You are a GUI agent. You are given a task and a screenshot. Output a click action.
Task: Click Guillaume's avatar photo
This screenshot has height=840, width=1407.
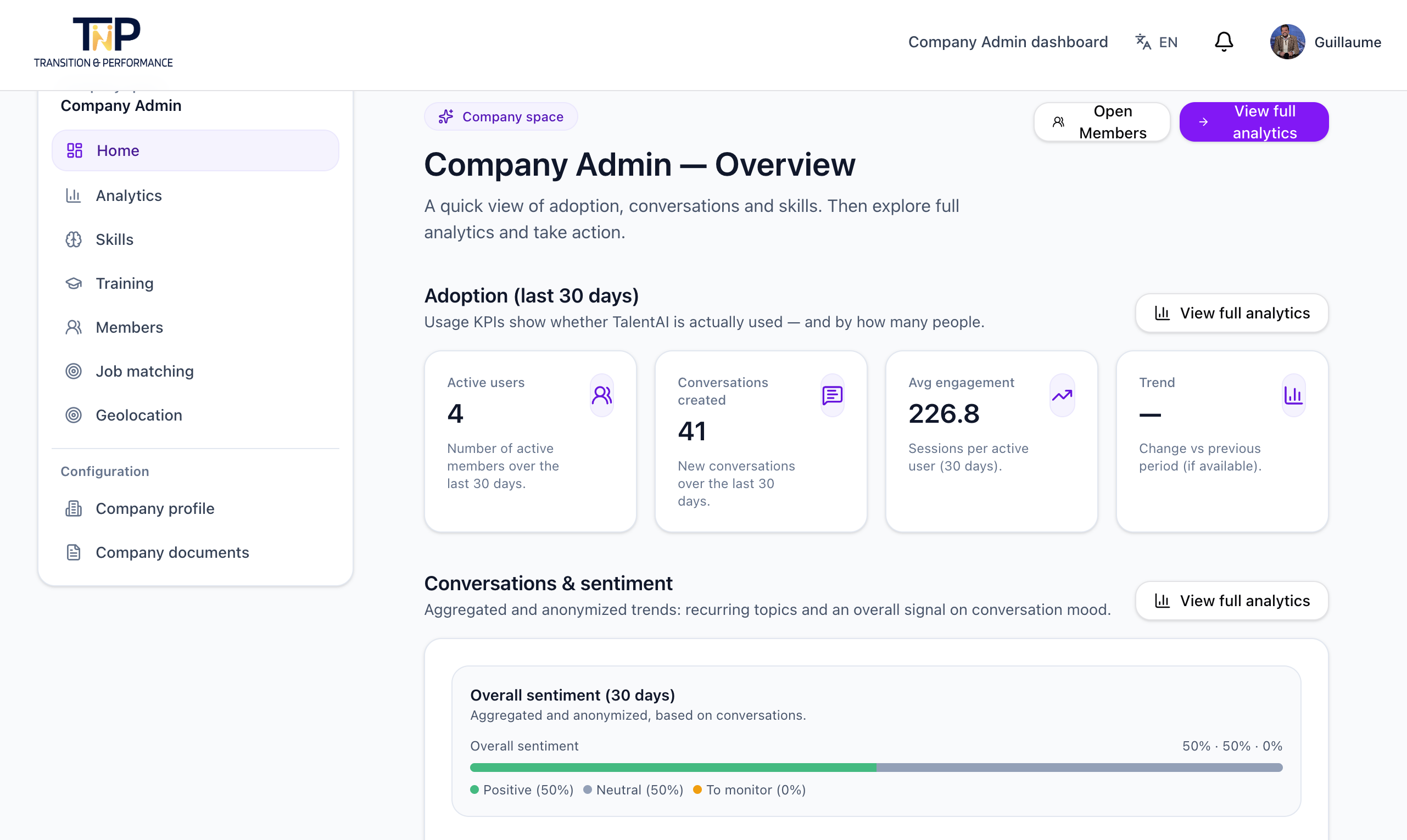(x=1287, y=42)
